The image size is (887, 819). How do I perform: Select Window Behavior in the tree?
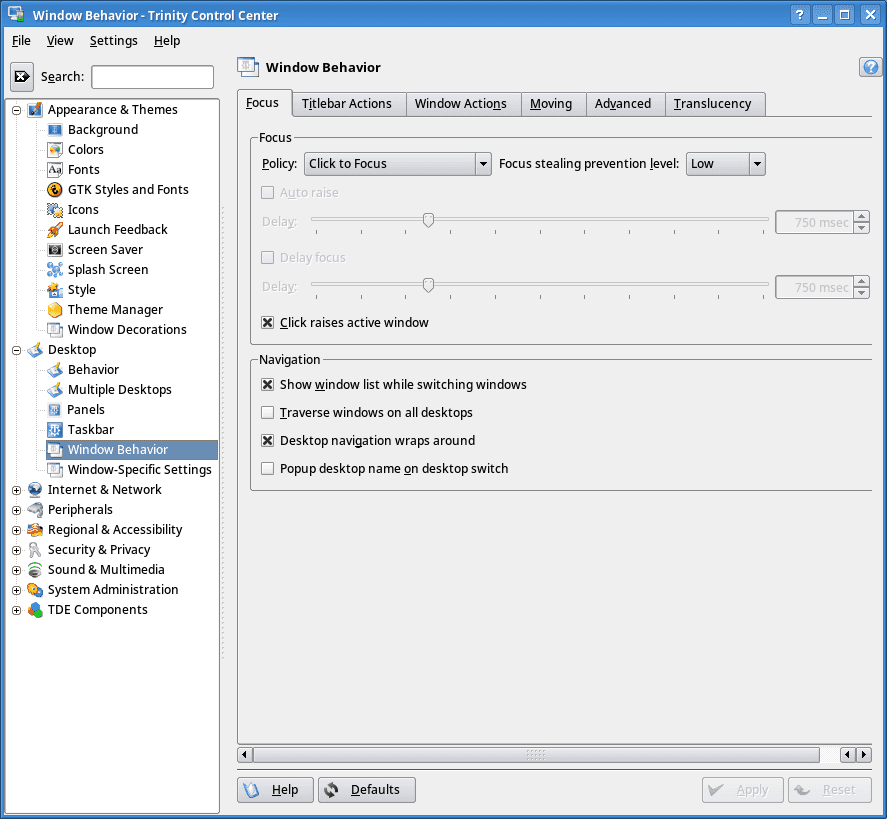click(x=131, y=450)
